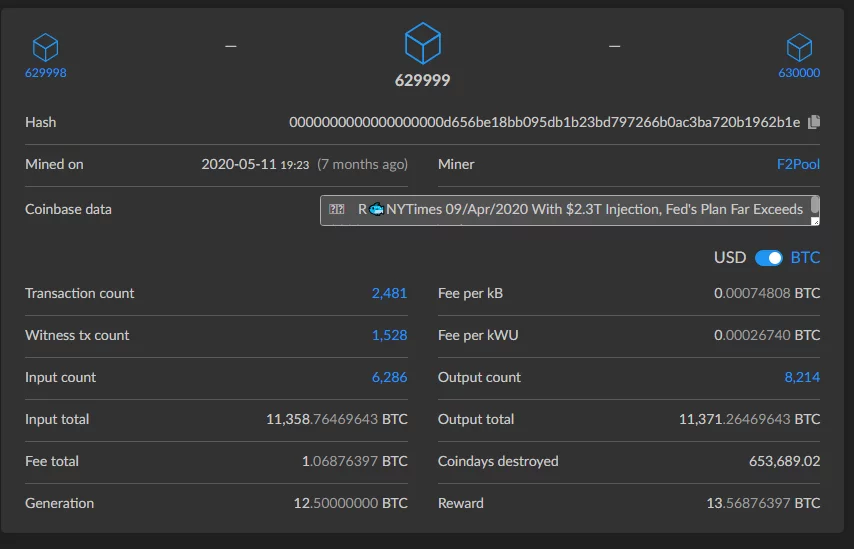The width and height of the screenshot is (854, 549).
Task: Open the F2Pool miner link
Action: pyautogui.click(x=798, y=164)
